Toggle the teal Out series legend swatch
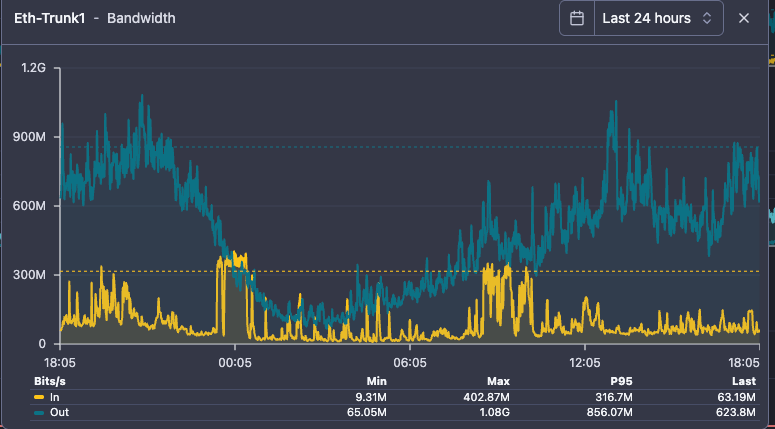The image size is (775, 429). point(39,412)
